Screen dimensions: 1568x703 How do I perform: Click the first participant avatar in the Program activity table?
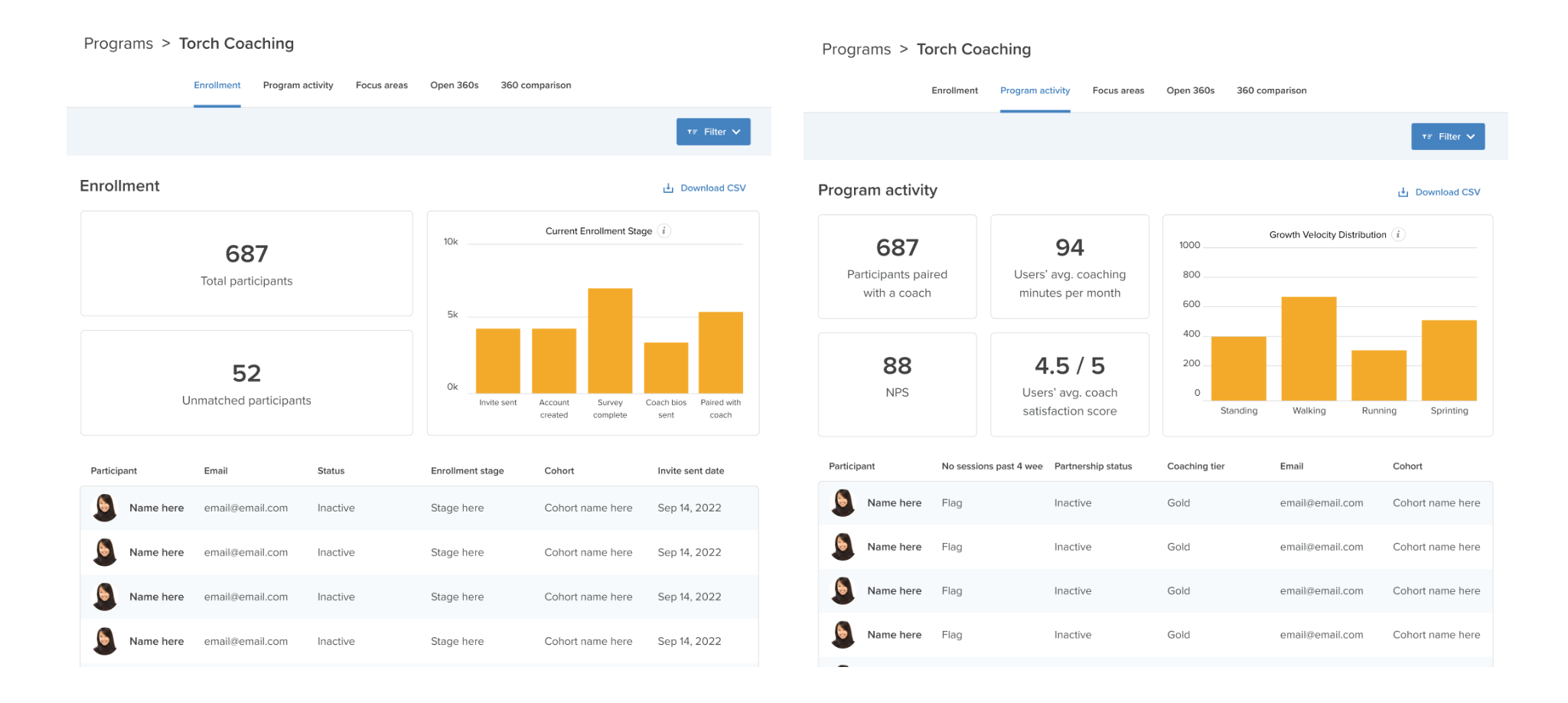tap(843, 503)
